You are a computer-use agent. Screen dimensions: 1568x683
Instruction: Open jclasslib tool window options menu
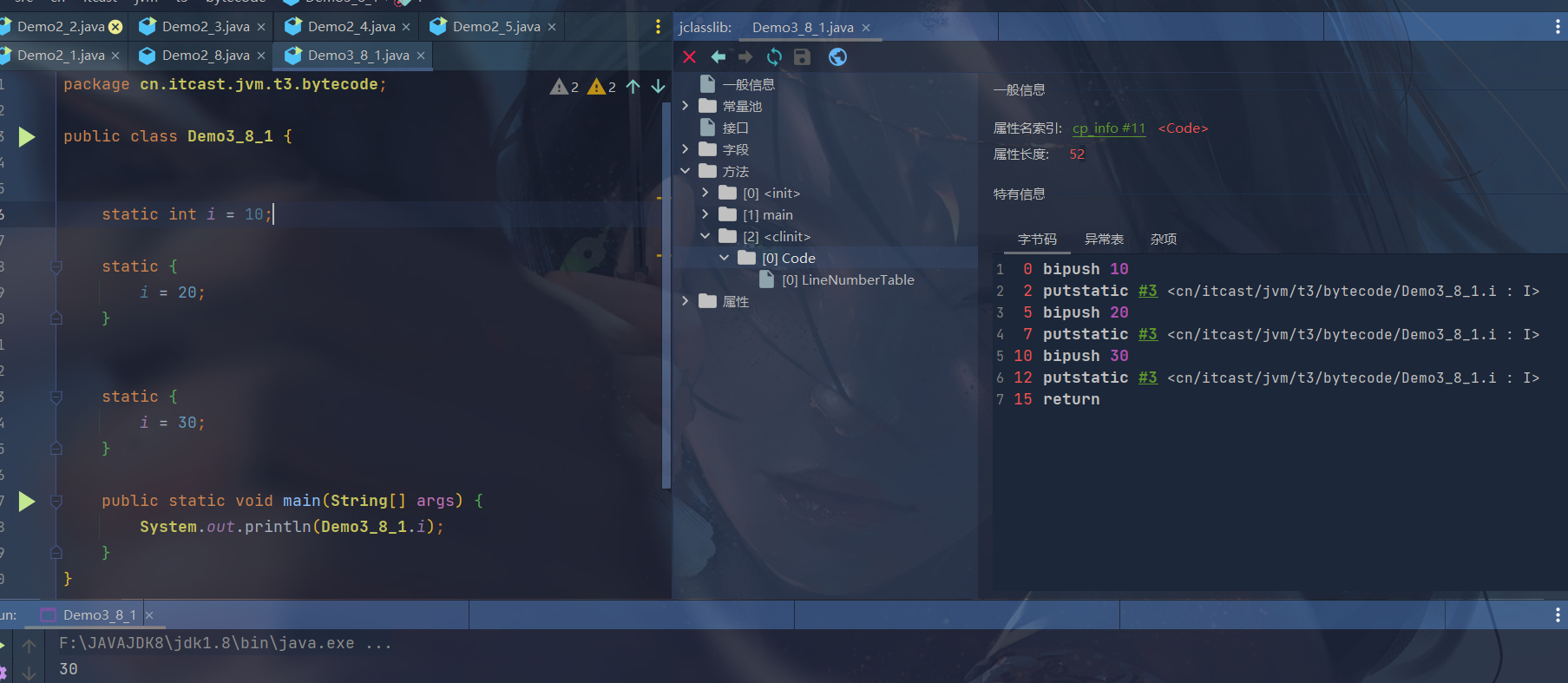(1558, 27)
